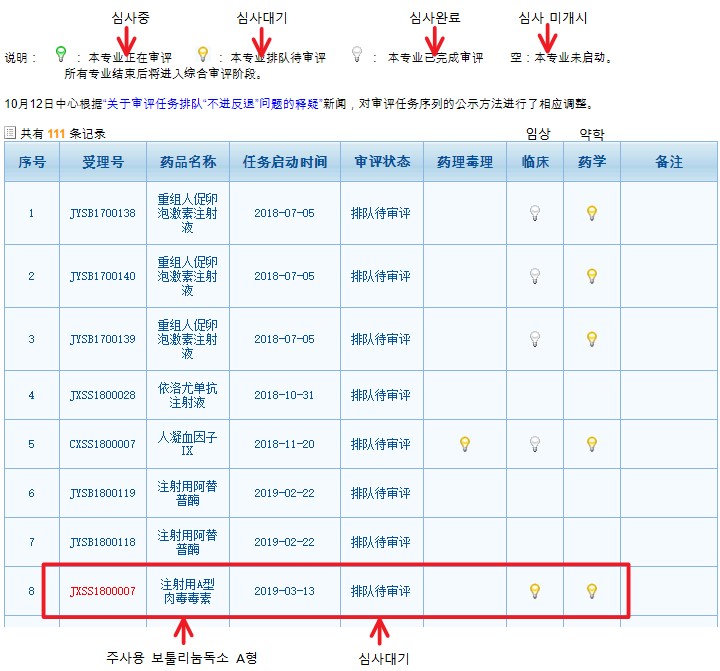Click legend text 空:本专业未启动

tap(561, 57)
